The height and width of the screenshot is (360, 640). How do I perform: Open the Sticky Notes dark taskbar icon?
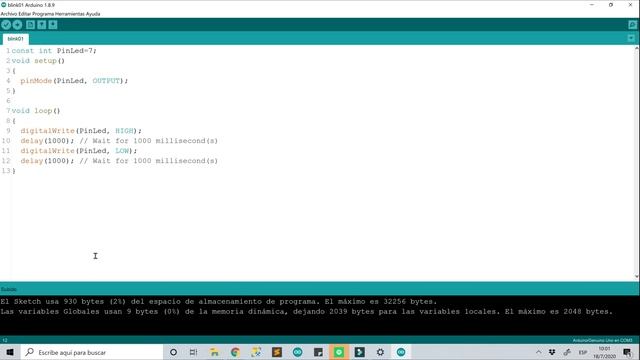click(x=318, y=352)
